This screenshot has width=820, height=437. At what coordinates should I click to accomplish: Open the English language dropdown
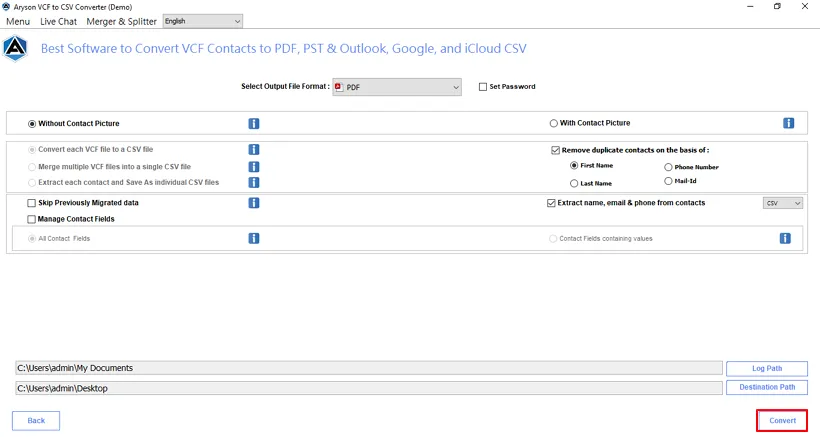tap(202, 21)
